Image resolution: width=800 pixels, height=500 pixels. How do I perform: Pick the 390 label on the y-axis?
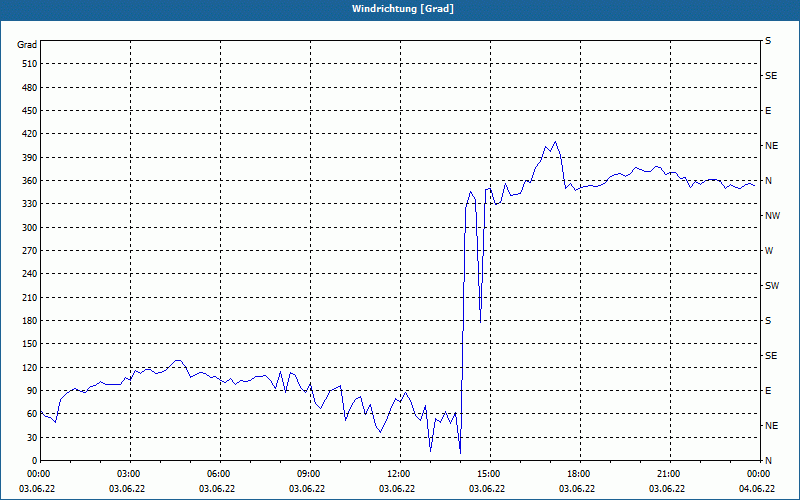(30, 158)
